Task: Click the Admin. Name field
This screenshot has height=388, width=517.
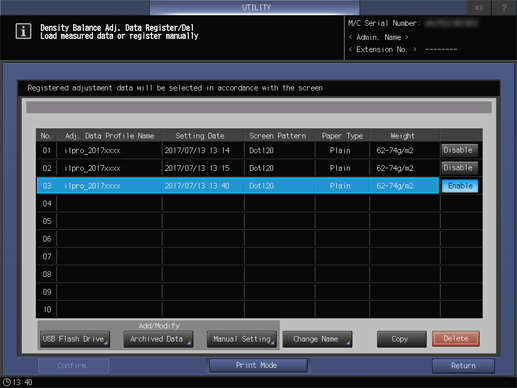Action: 379,37
